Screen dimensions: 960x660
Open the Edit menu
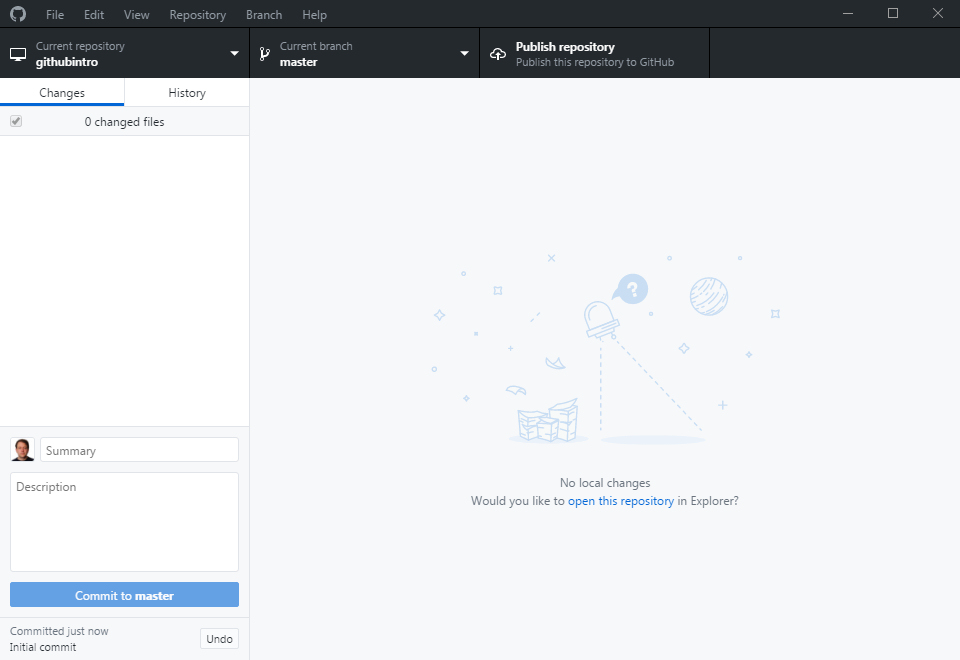[94, 15]
